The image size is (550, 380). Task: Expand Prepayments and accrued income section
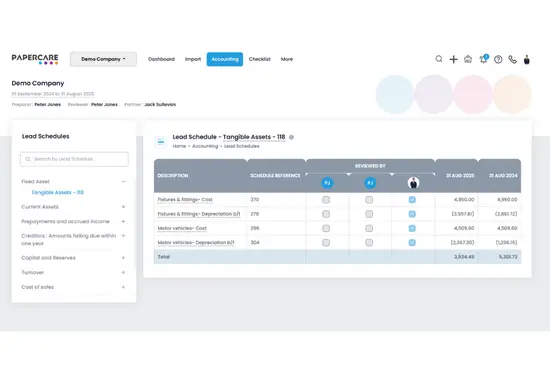(123, 221)
